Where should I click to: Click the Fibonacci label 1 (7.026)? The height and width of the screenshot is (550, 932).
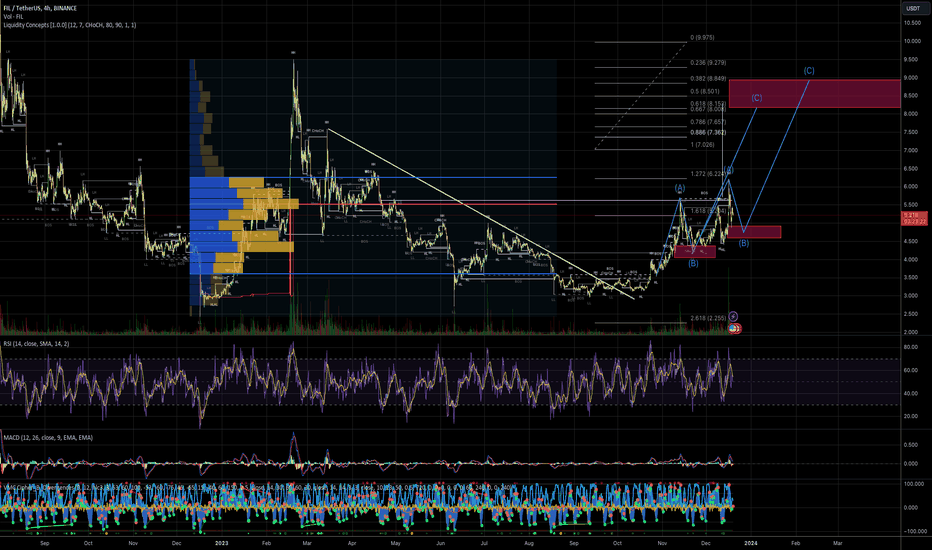point(702,144)
